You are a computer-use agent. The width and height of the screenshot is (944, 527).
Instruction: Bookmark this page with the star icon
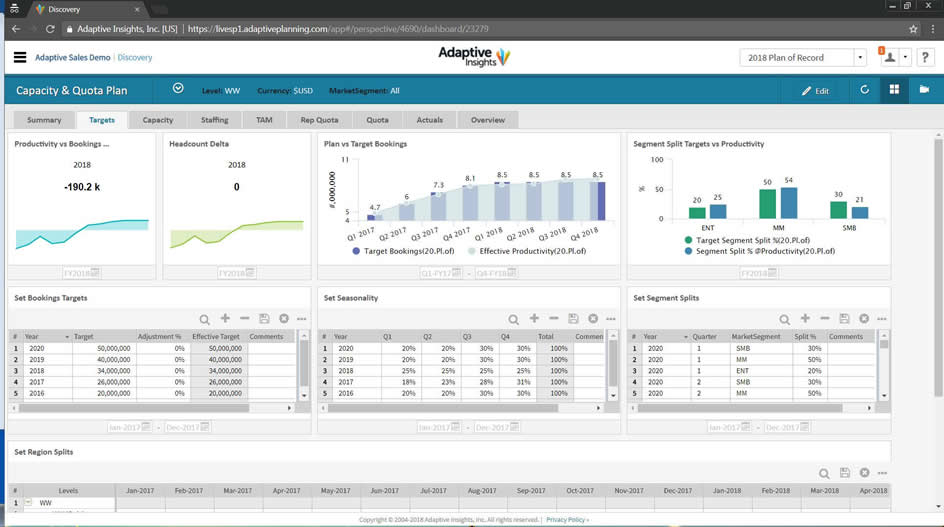coord(913,29)
